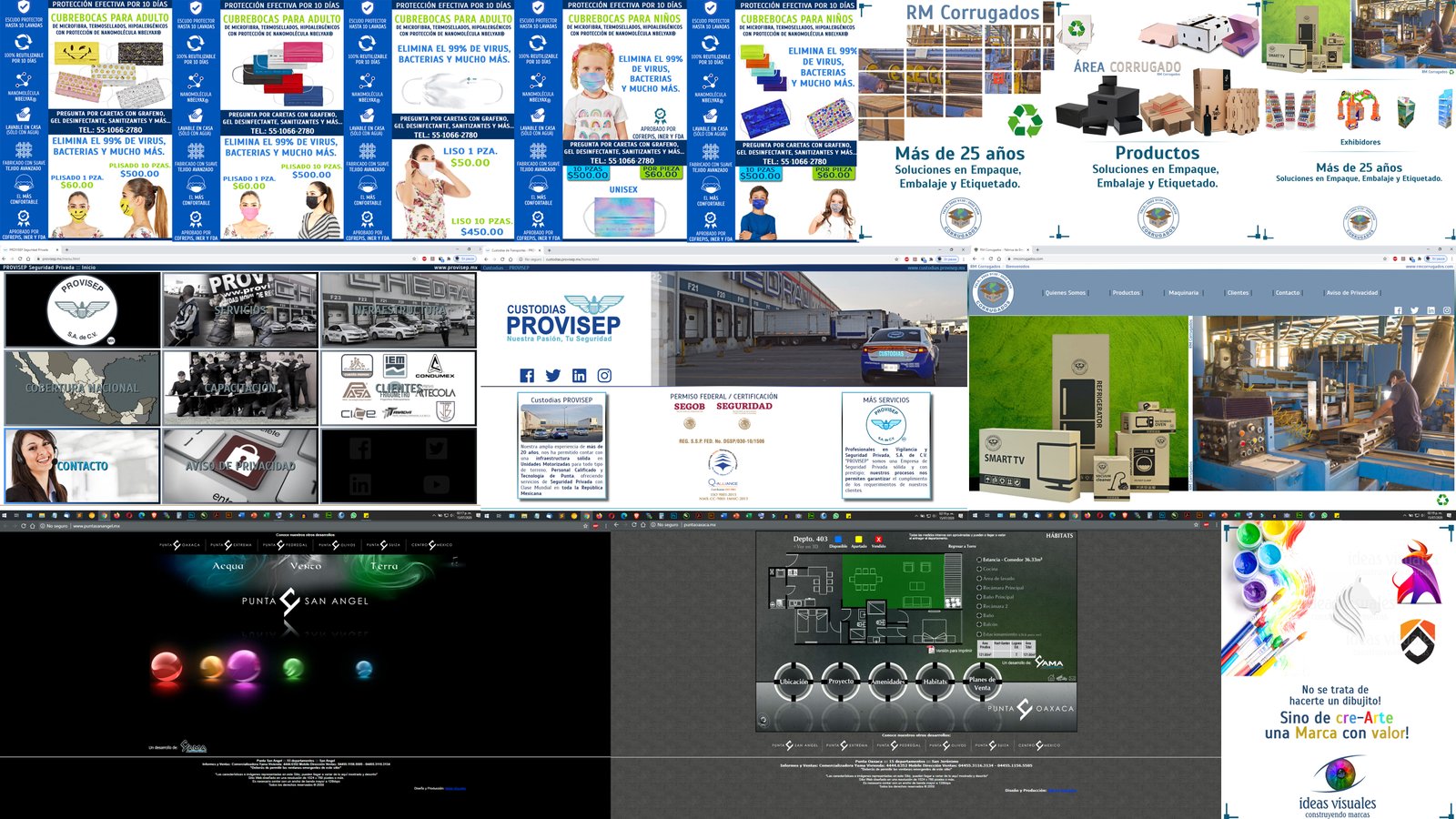Click the green glowing sphere
1456x819 pixels.
click(x=293, y=670)
